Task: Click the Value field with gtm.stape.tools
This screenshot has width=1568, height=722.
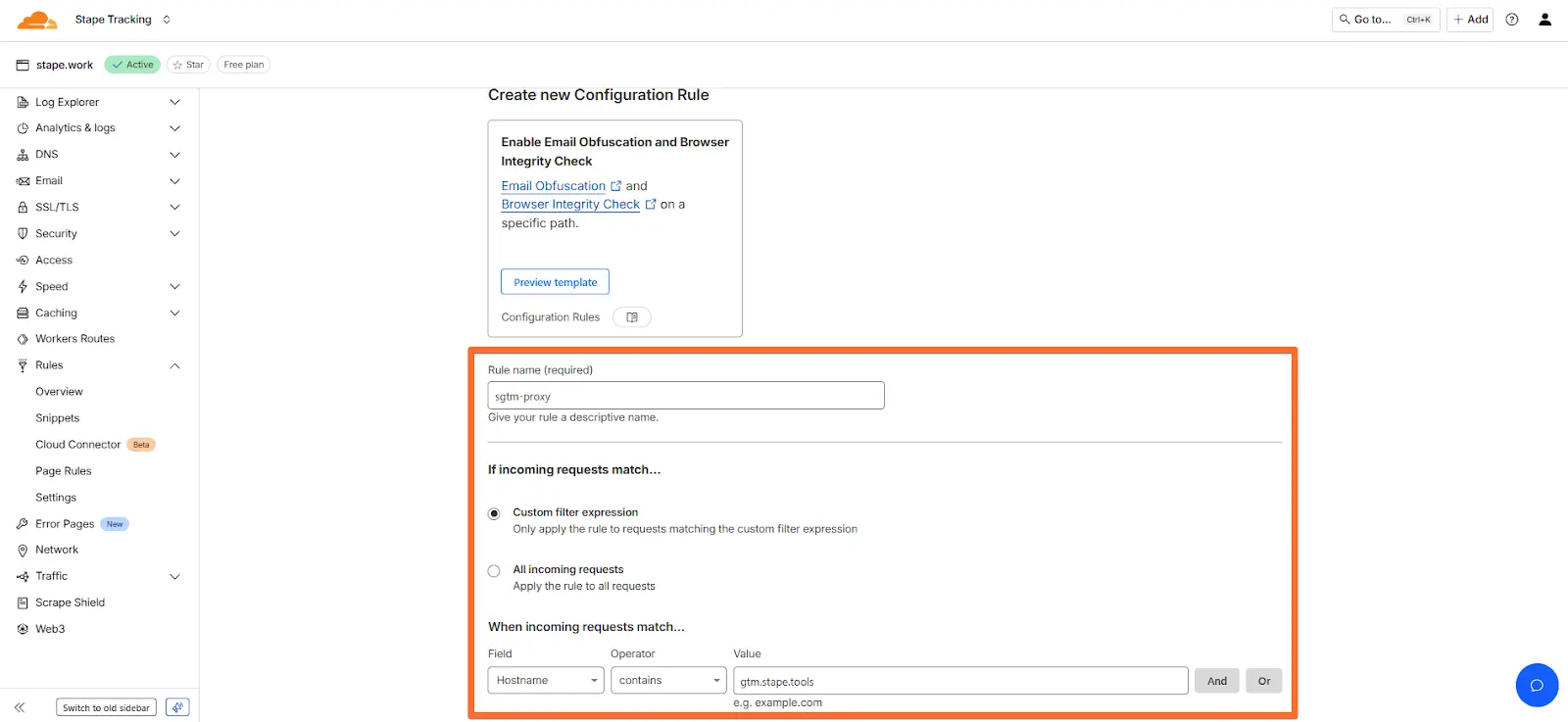Action: [960, 681]
